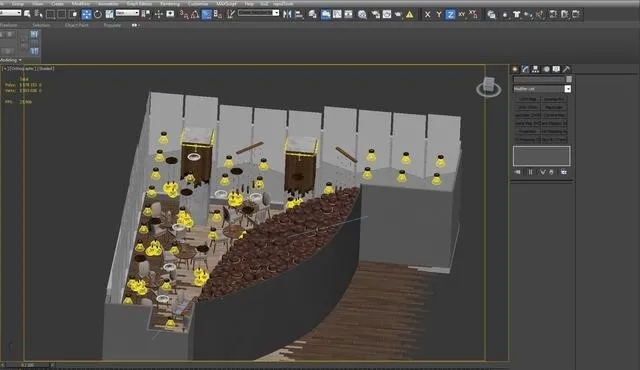Activate the Select and Move tool
The height and width of the screenshot is (370, 640).
pyautogui.click(x=86, y=14)
